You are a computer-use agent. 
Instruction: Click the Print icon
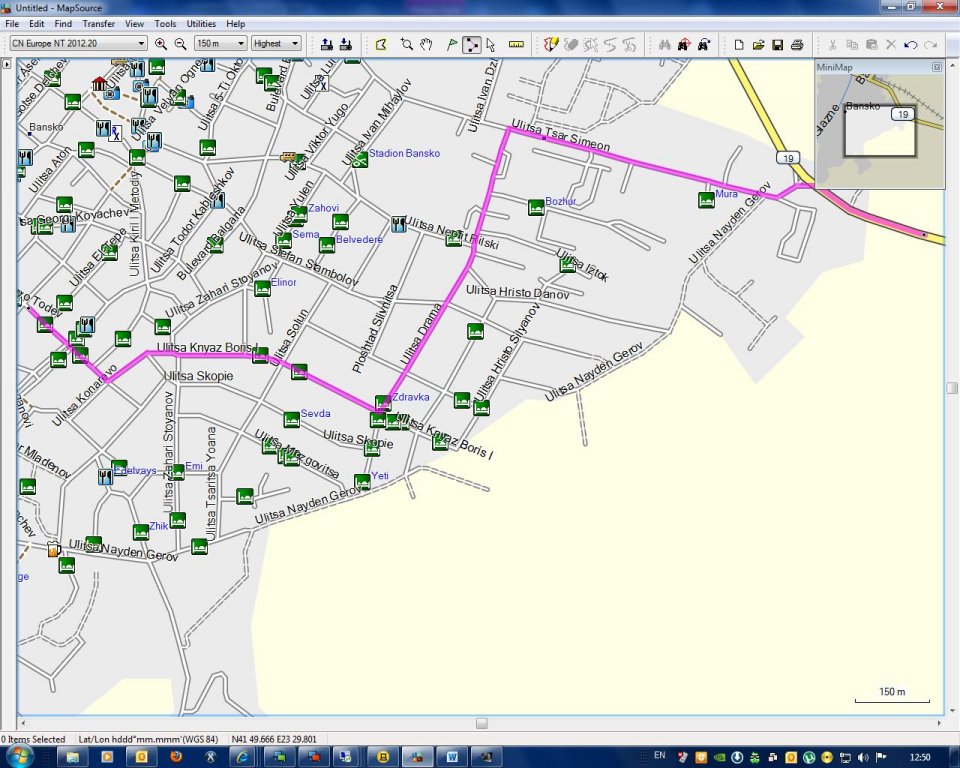797,44
